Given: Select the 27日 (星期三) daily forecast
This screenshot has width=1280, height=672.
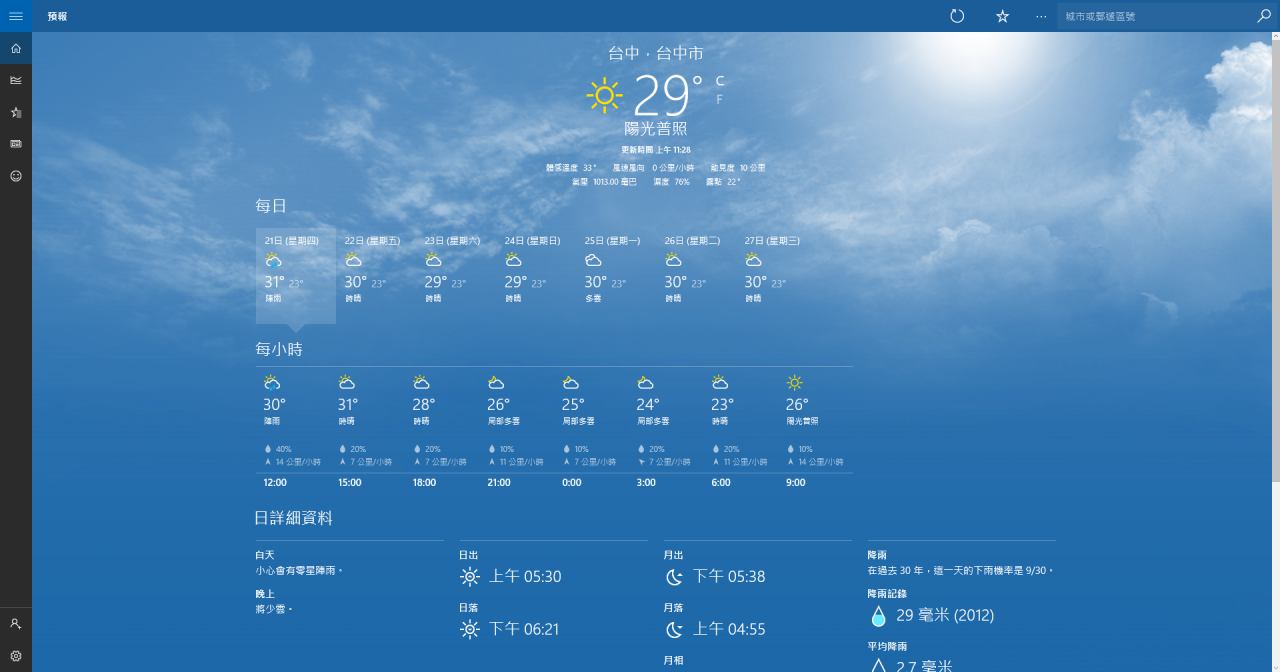Looking at the screenshot, I should 775,275.
